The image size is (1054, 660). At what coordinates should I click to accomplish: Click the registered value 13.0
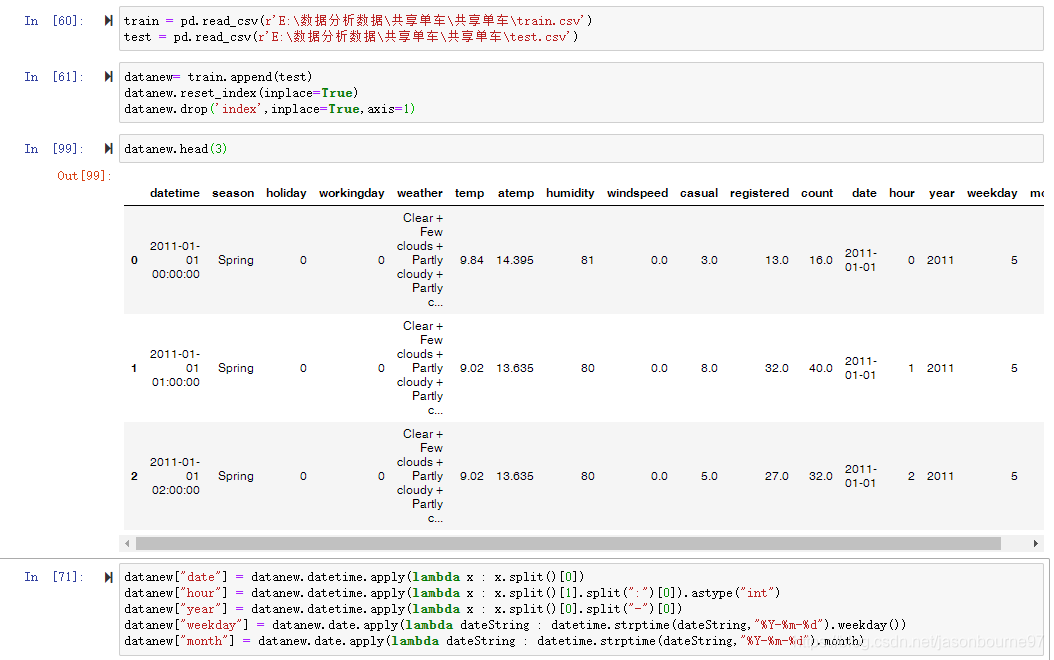(777, 260)
